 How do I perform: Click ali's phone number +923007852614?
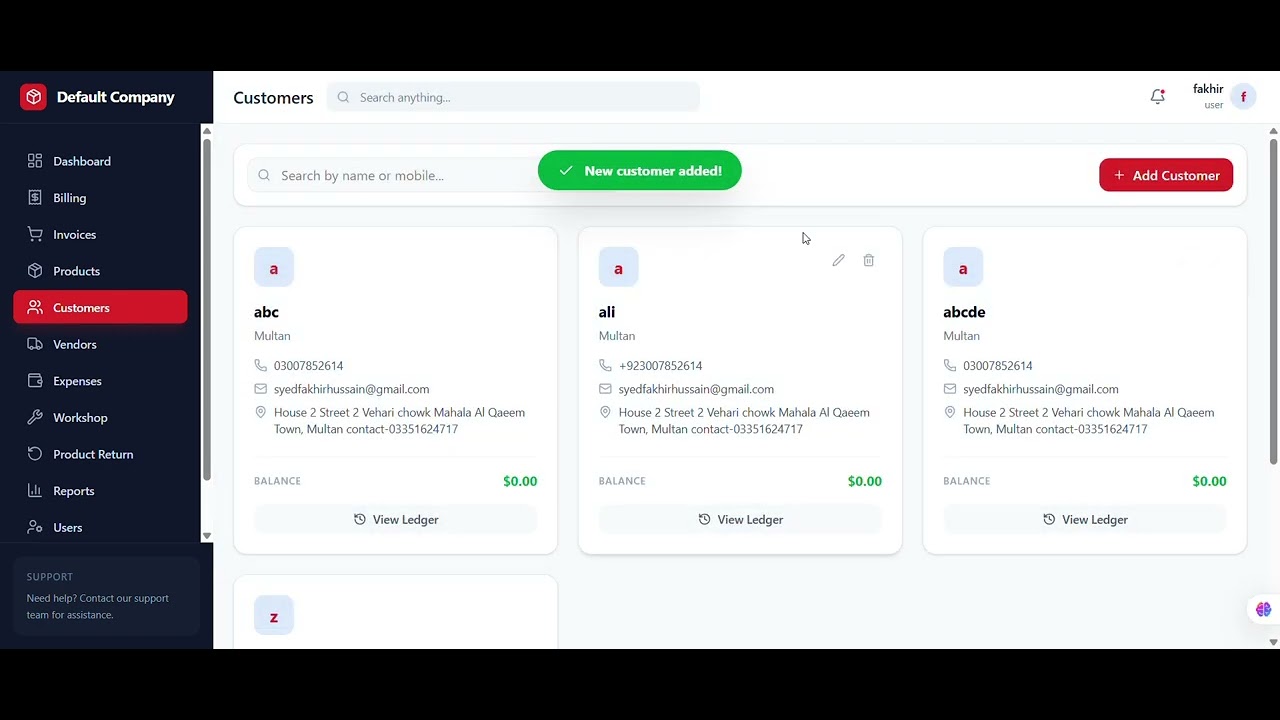tap(660, 365)
